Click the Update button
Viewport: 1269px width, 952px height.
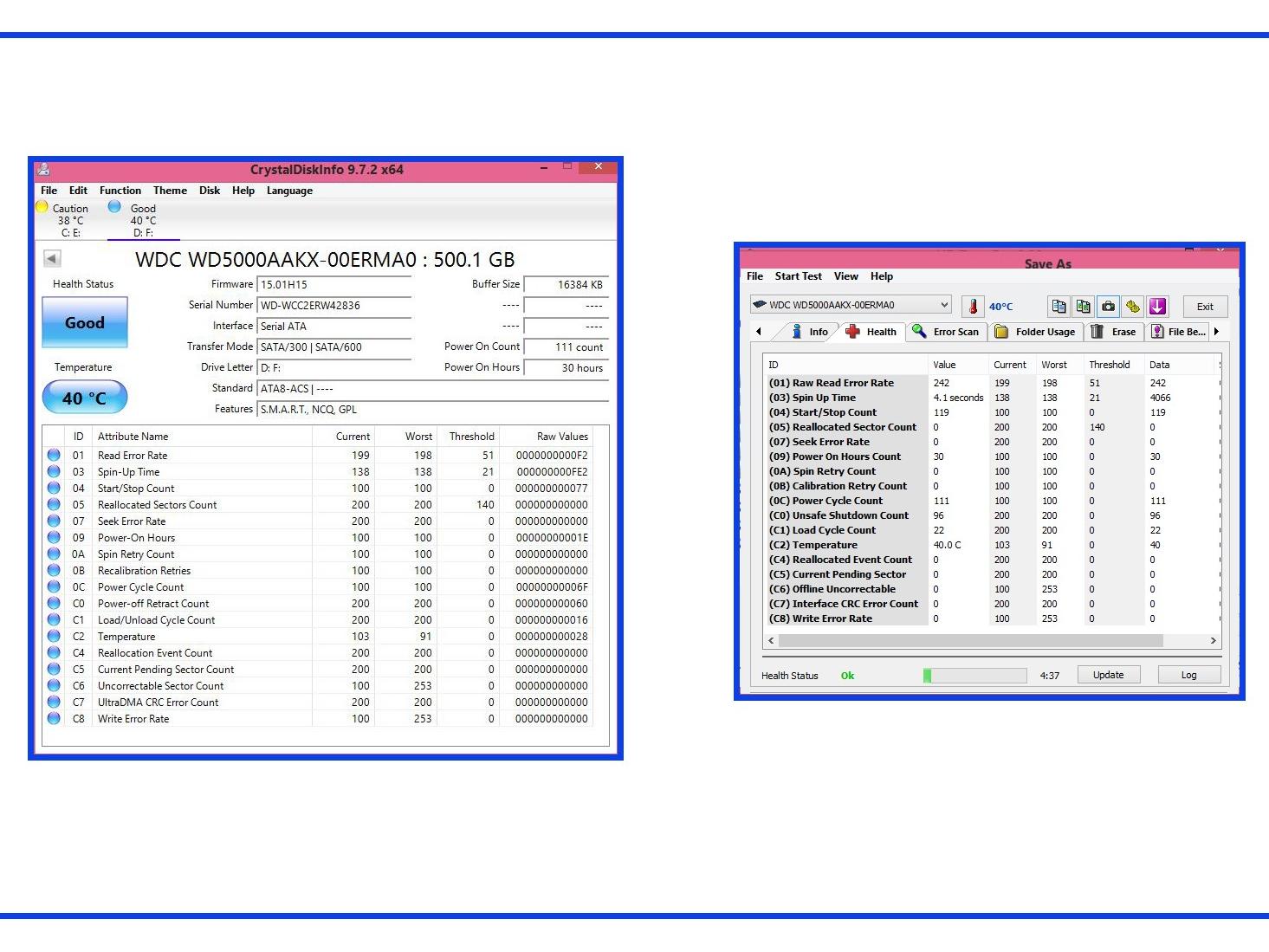click(1108, 675)
